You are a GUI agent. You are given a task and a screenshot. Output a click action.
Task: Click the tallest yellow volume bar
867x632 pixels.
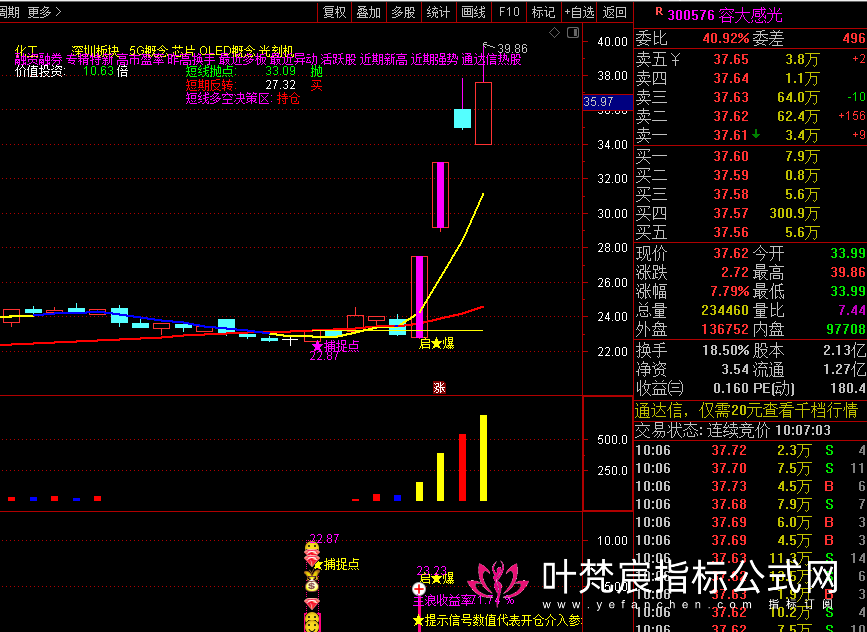coord(483,458)
